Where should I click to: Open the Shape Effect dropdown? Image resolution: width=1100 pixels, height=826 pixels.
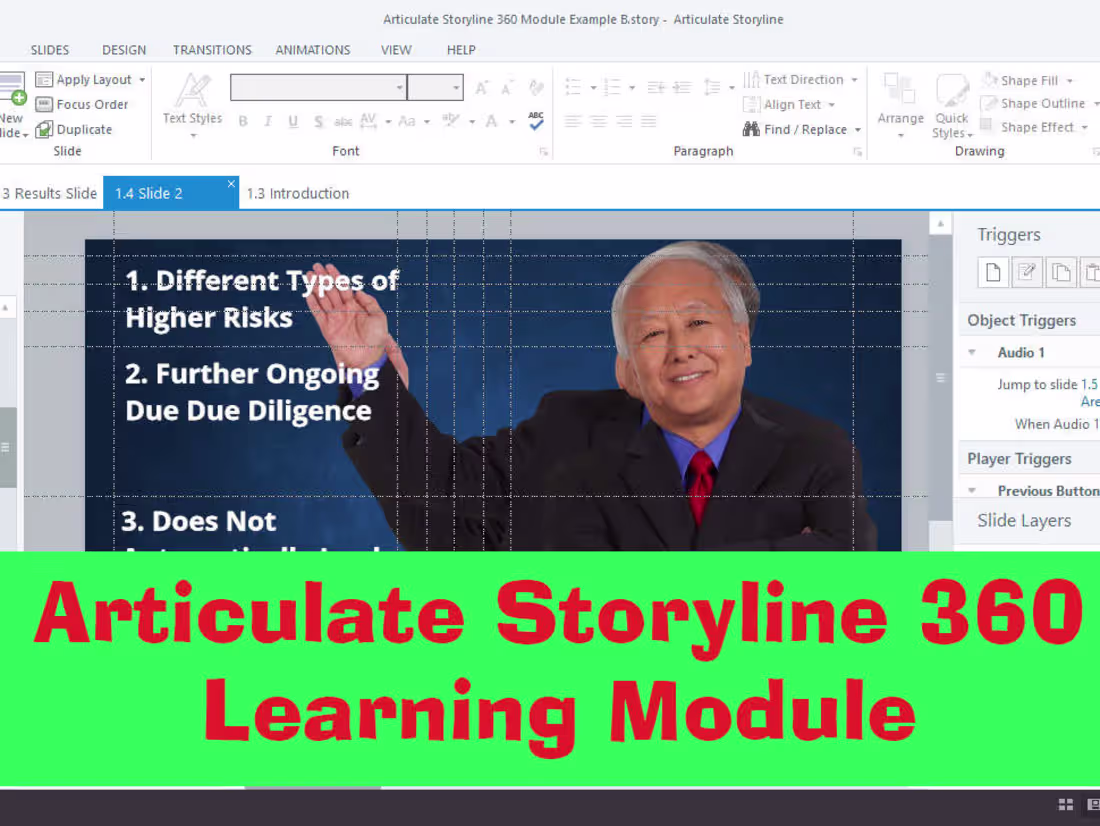coord(1035,127)
